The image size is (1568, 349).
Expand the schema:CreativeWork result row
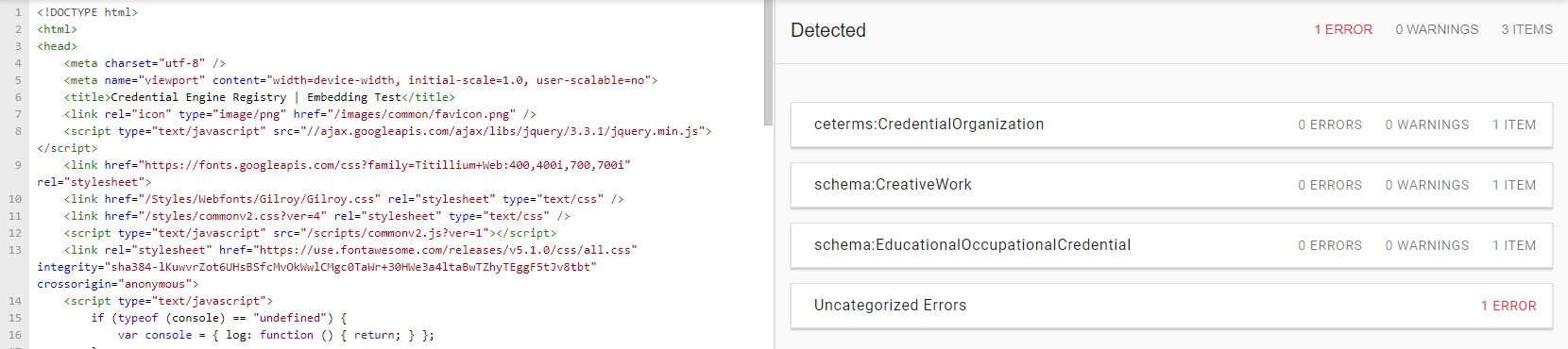click(1171, 185)
